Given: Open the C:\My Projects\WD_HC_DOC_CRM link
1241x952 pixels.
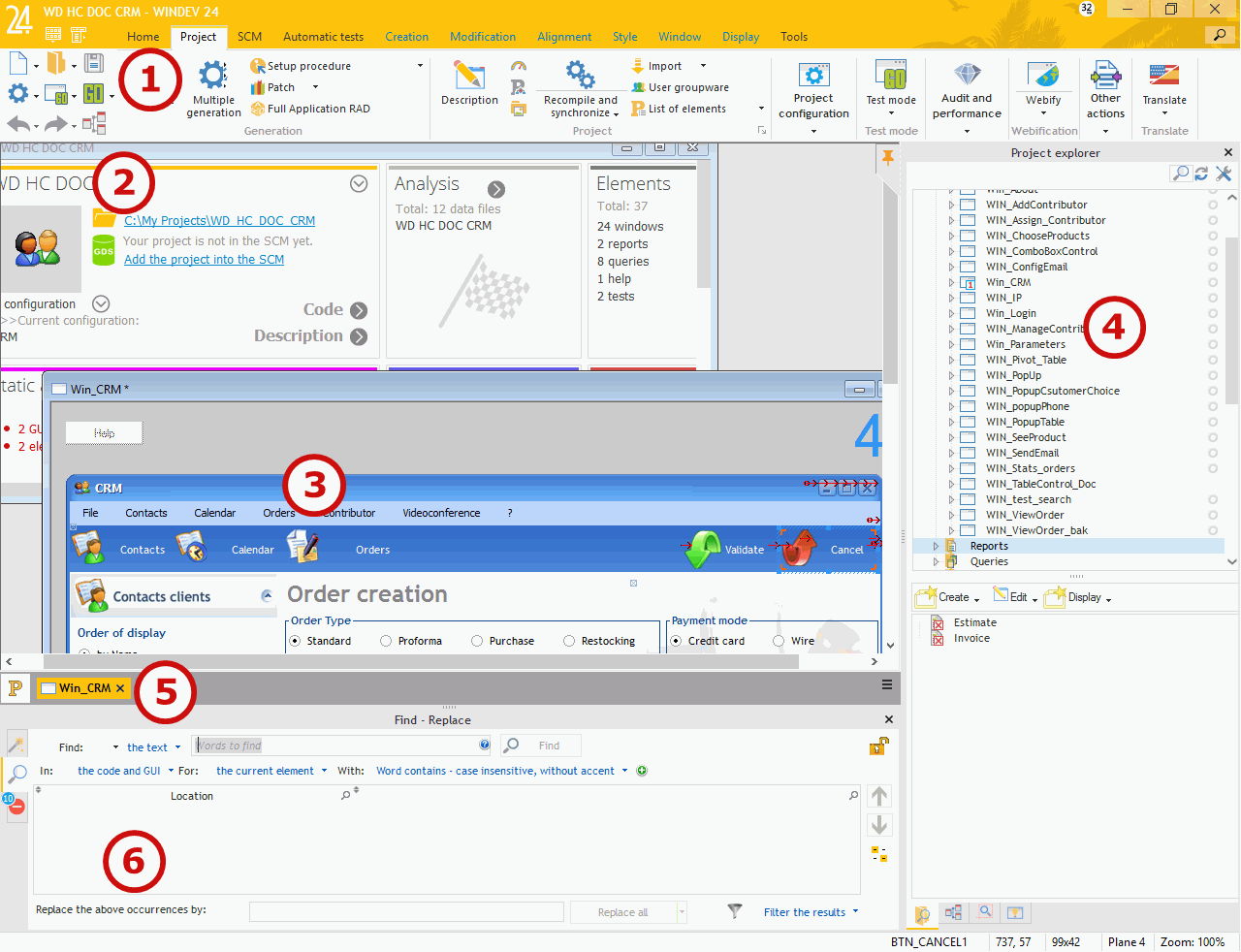Looking at the screenshot, I should 219,220.
